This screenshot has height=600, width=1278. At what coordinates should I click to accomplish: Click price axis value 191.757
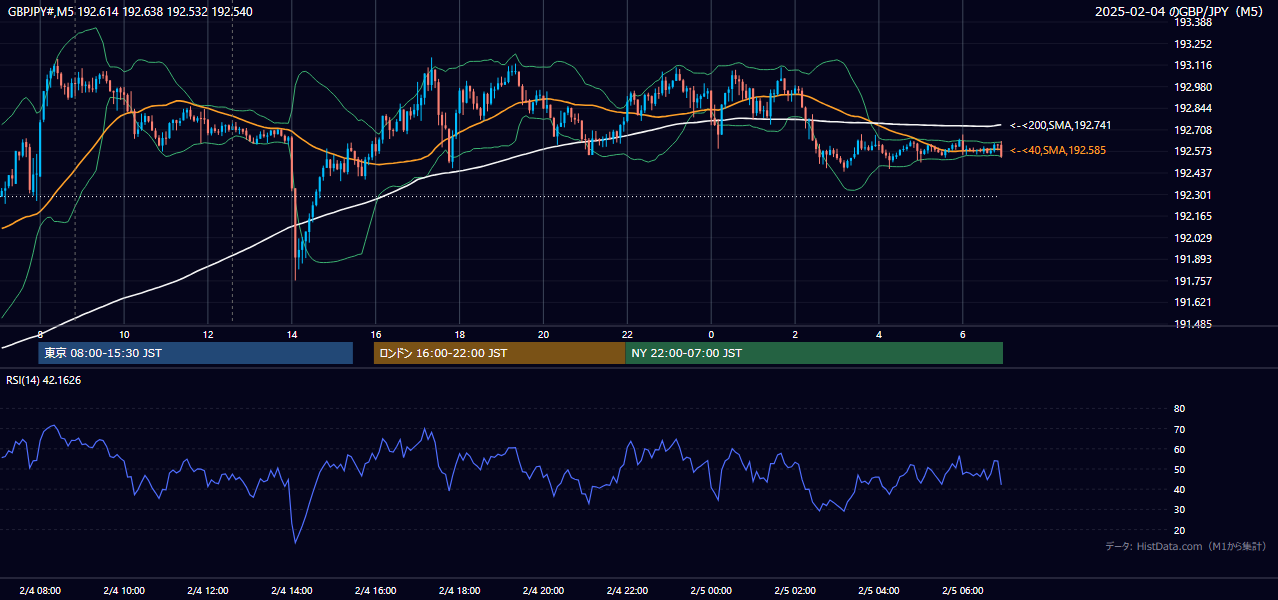click(1192, 281)
